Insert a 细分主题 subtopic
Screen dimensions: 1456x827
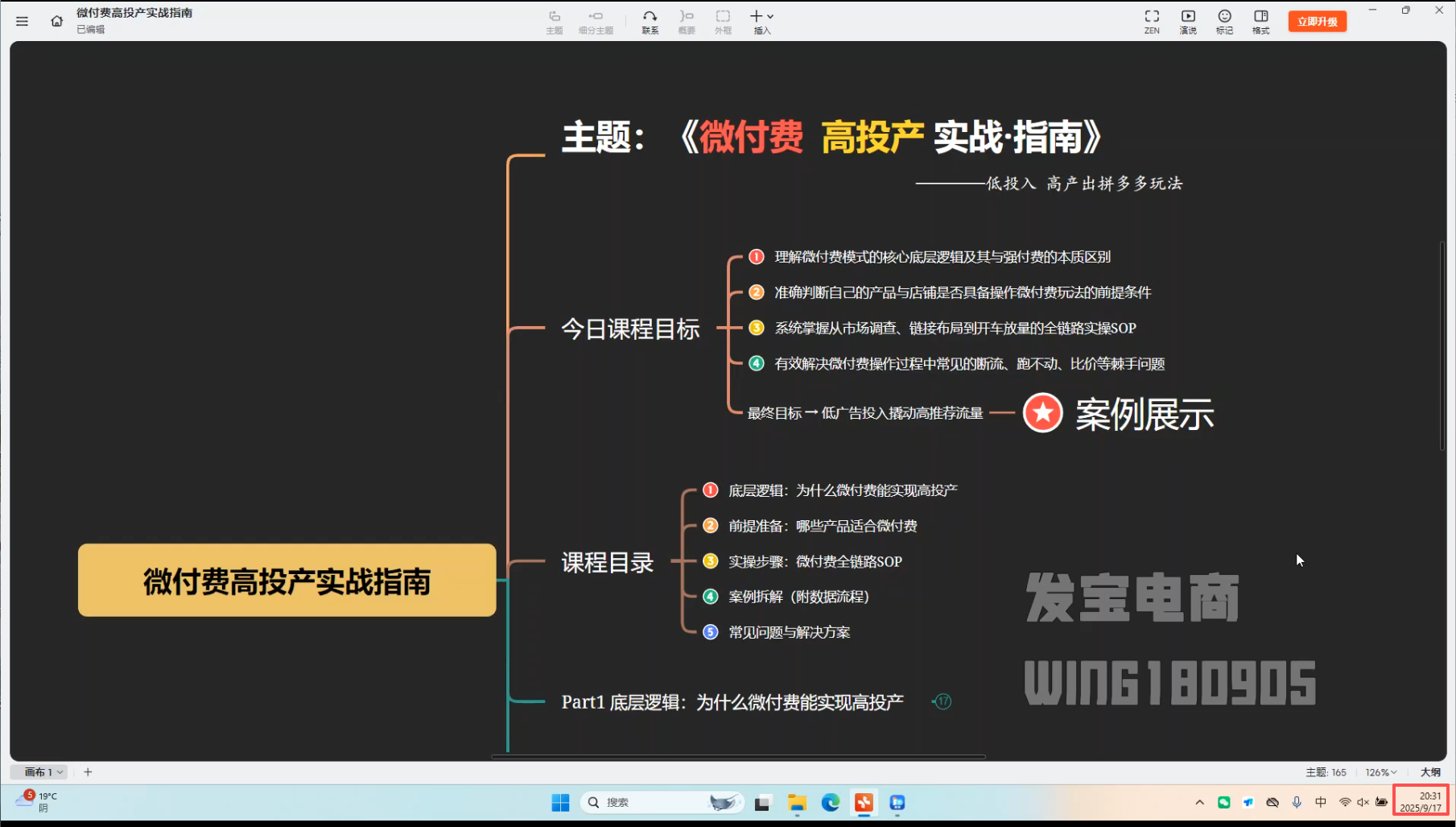click(x=596, y=21)
